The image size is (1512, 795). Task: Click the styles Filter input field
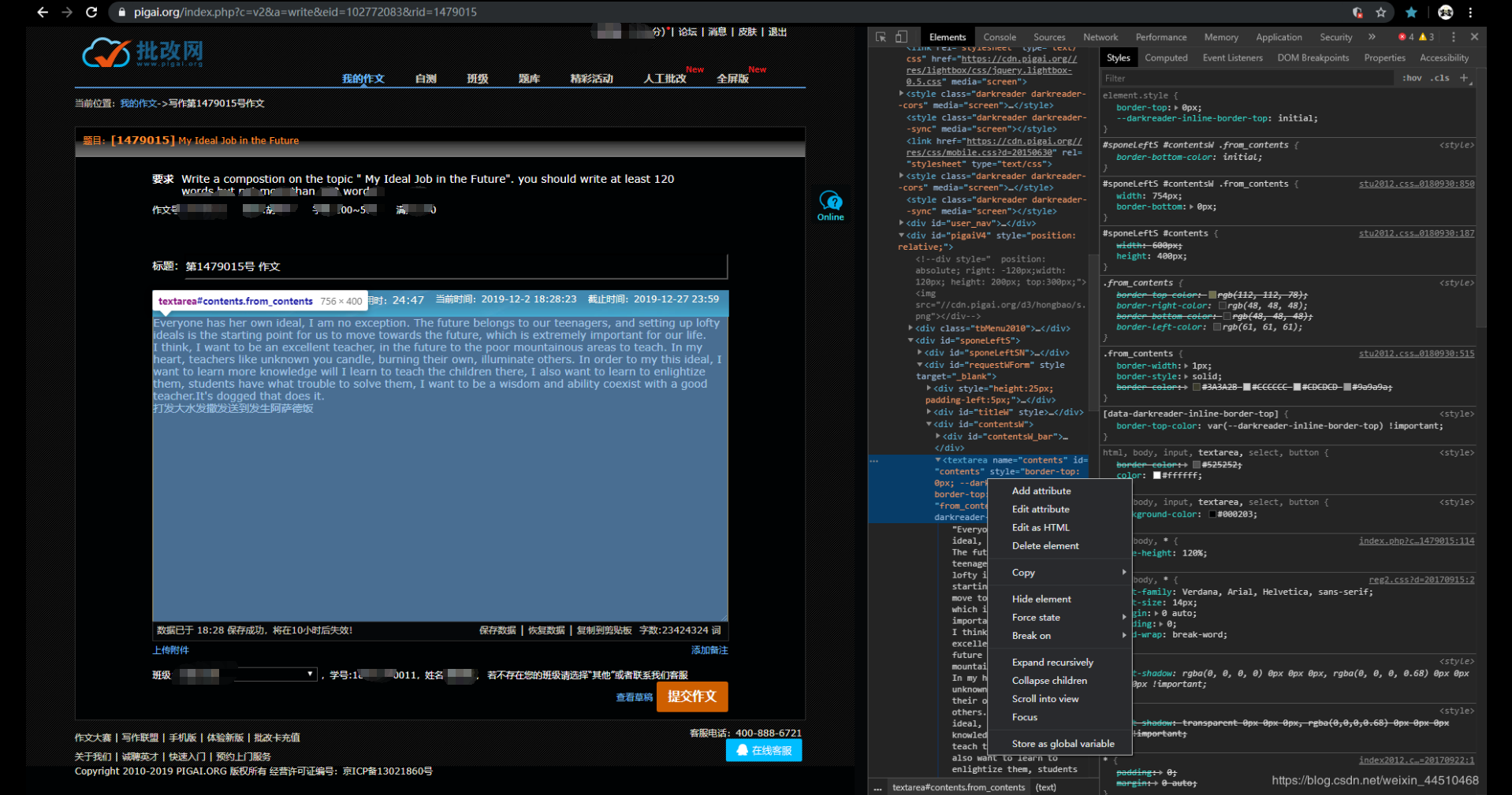1247,78
